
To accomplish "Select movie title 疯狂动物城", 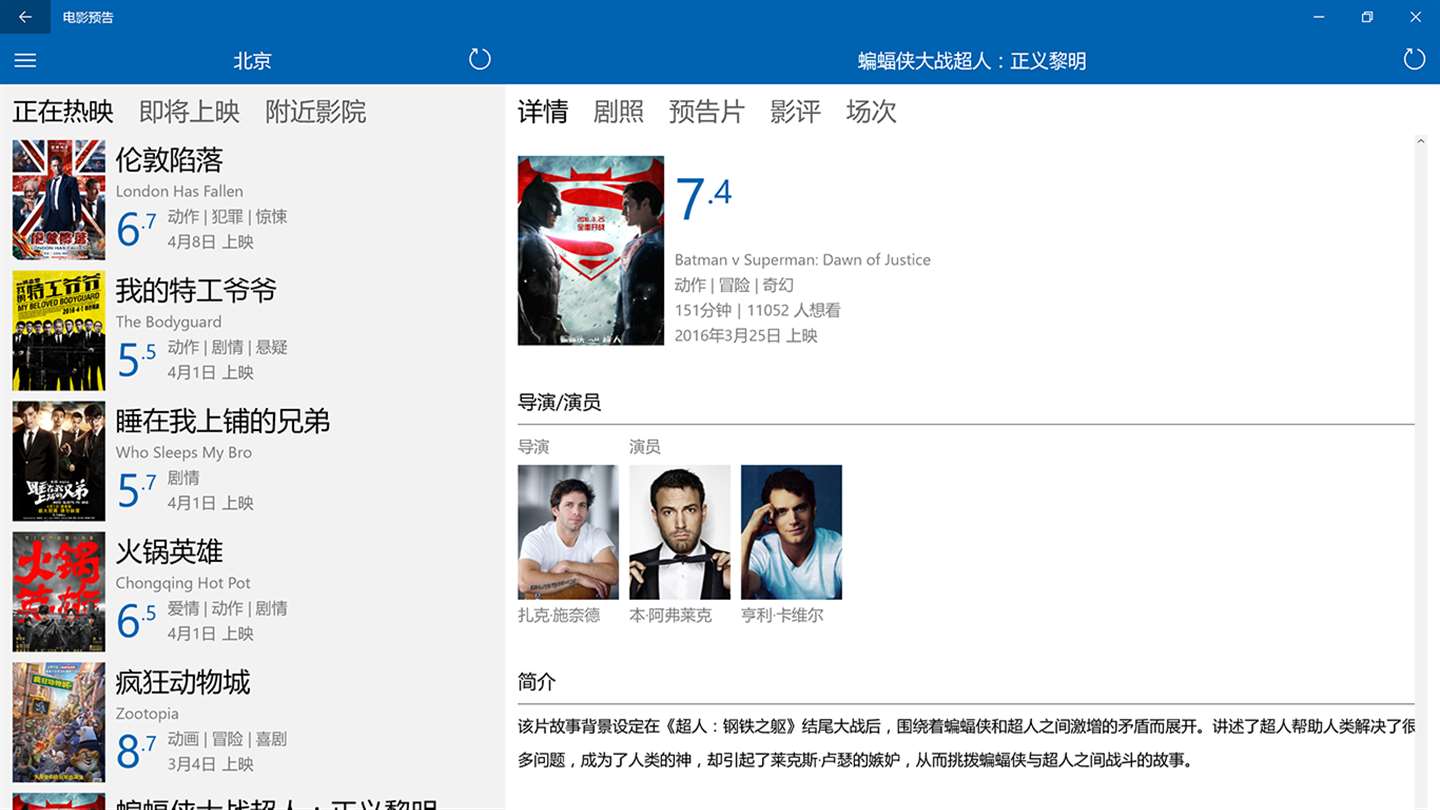I will point(183,682).
